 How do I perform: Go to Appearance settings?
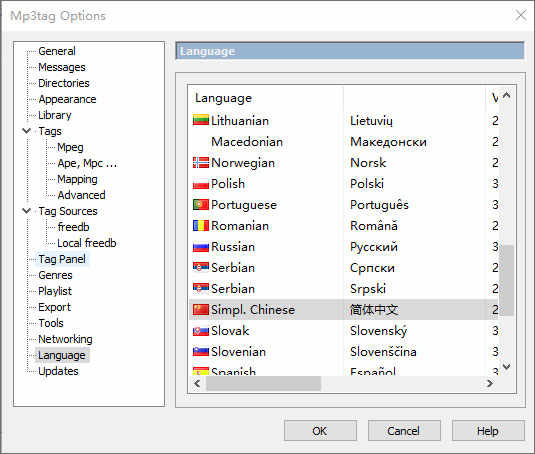click(x=67, y=99)
